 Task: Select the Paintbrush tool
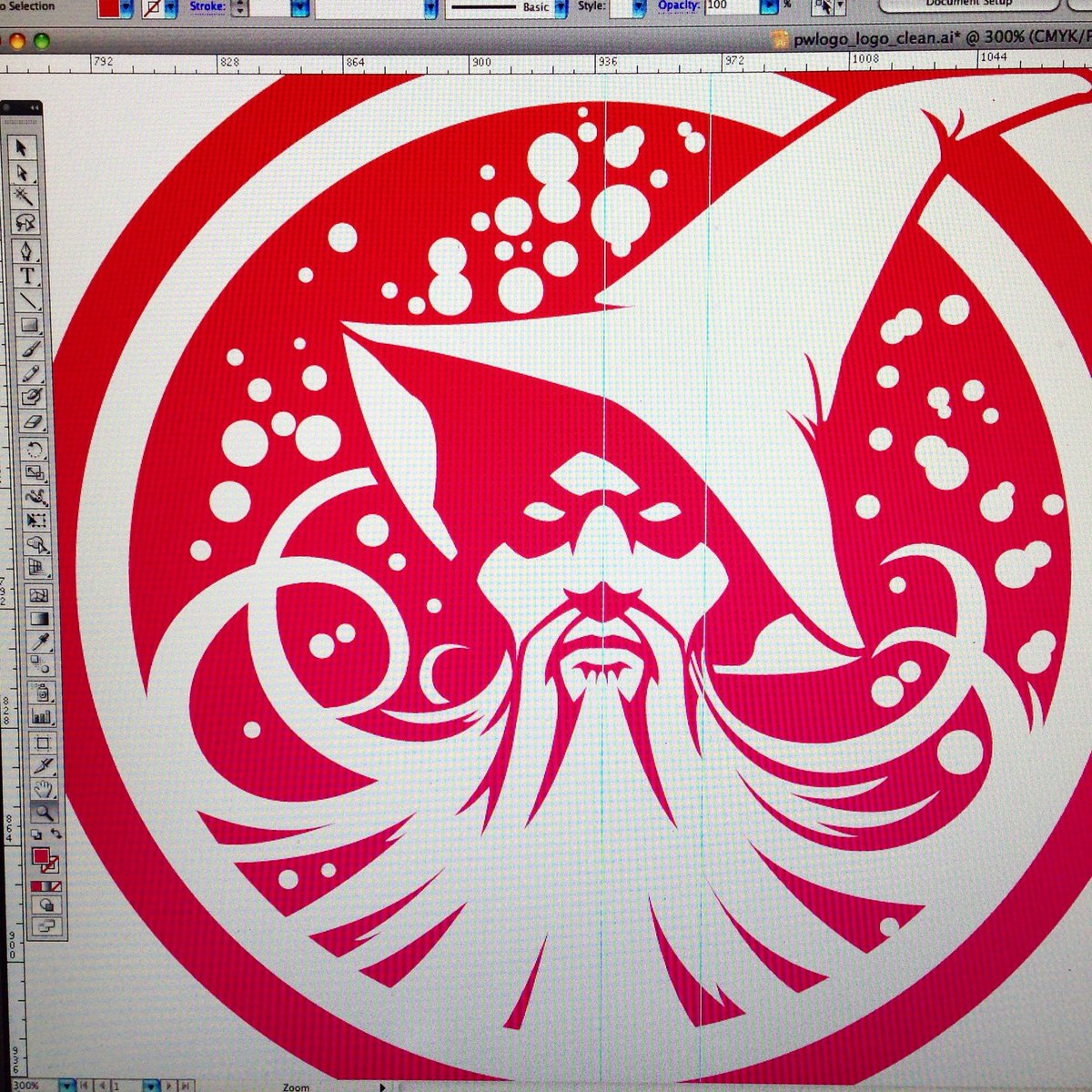point(31,349)
